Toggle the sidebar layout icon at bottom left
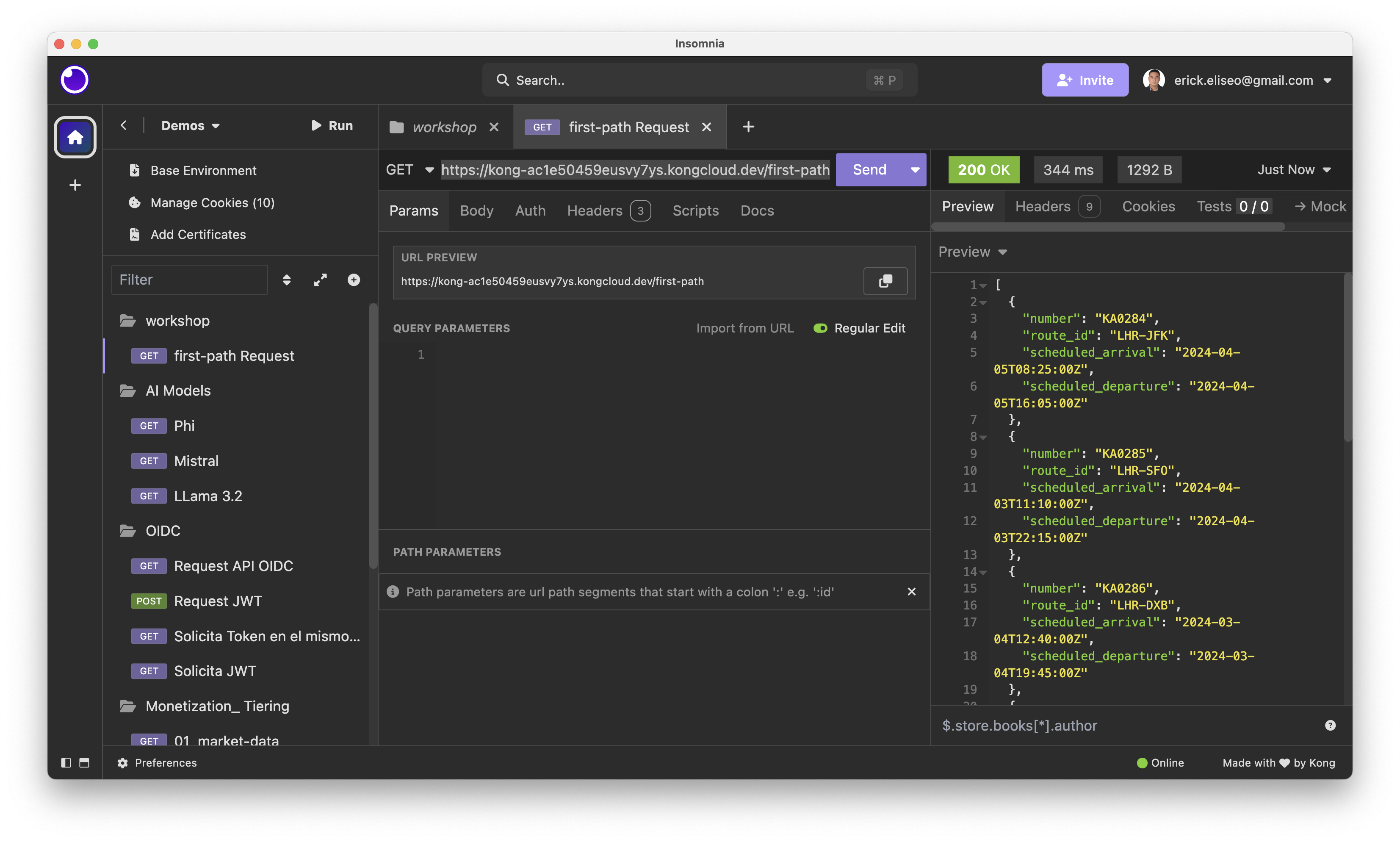This screenshot has width=1400, height=842. pos(66,762)
